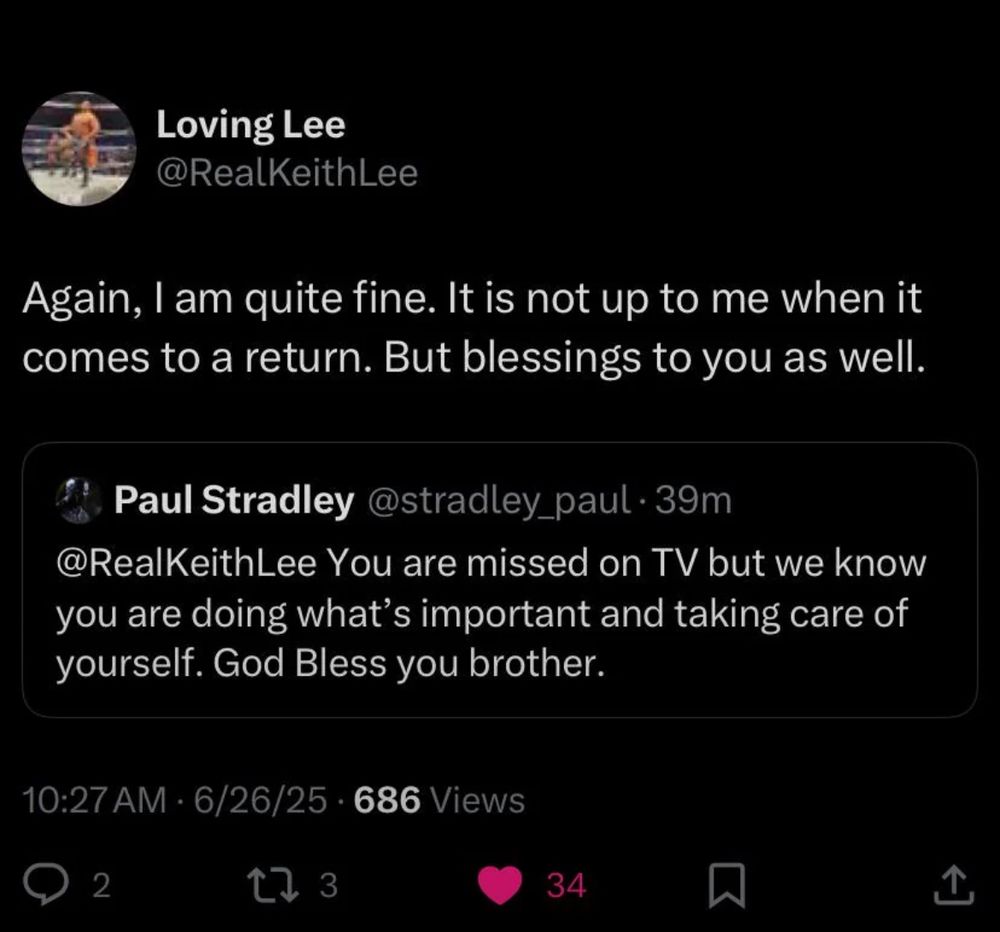The width and height of the screenshot is (1000, 932).
Task: Click the like count 34
Action: pos(566,884)
